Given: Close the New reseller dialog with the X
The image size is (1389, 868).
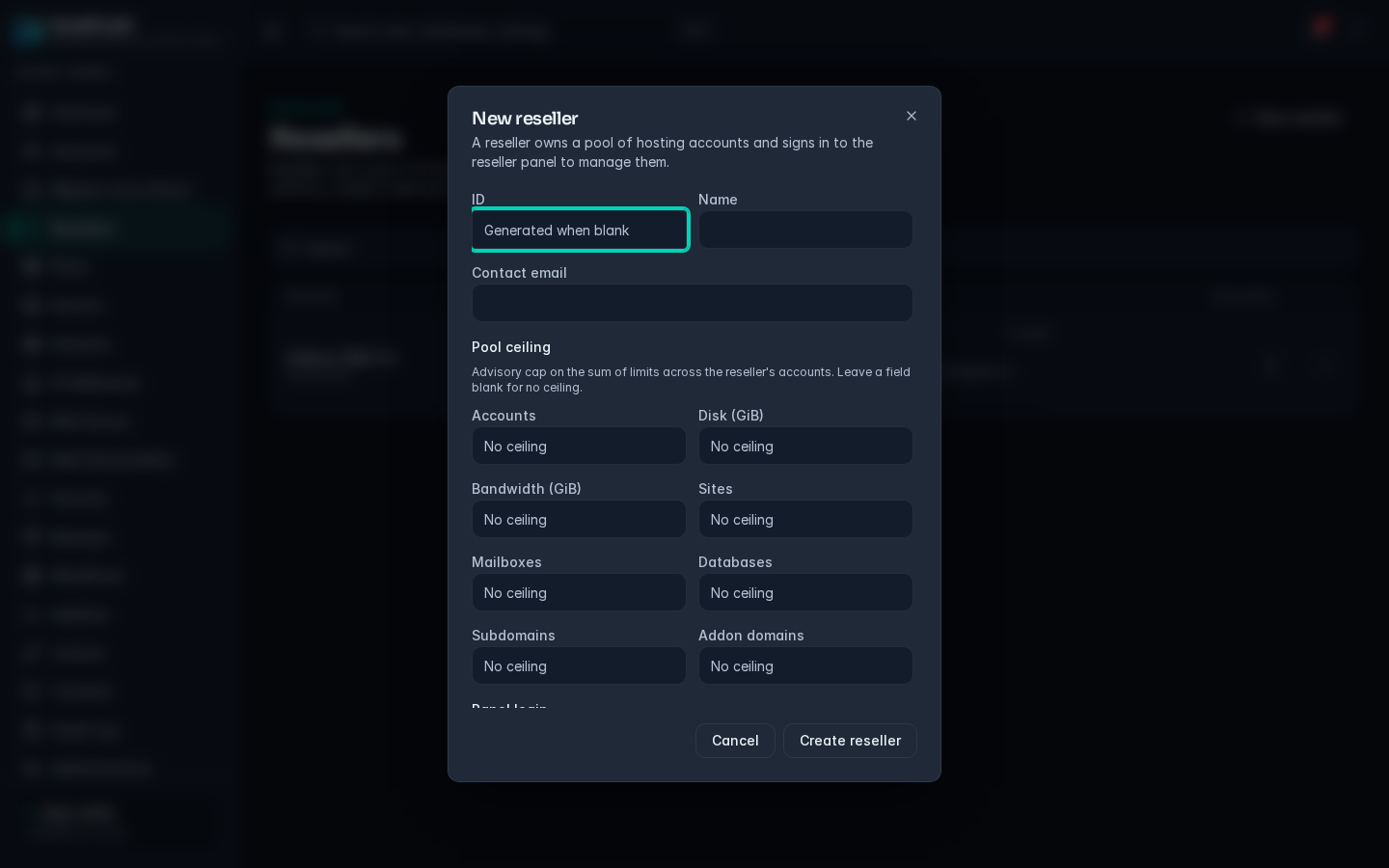Looking at the screenshot, I should (x=911, y=116).
